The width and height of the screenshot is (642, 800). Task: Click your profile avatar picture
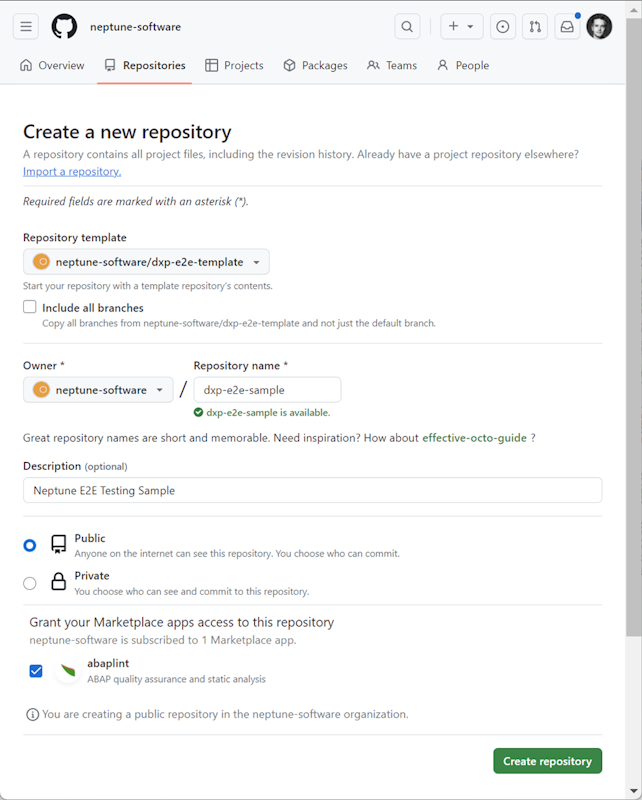598,26
